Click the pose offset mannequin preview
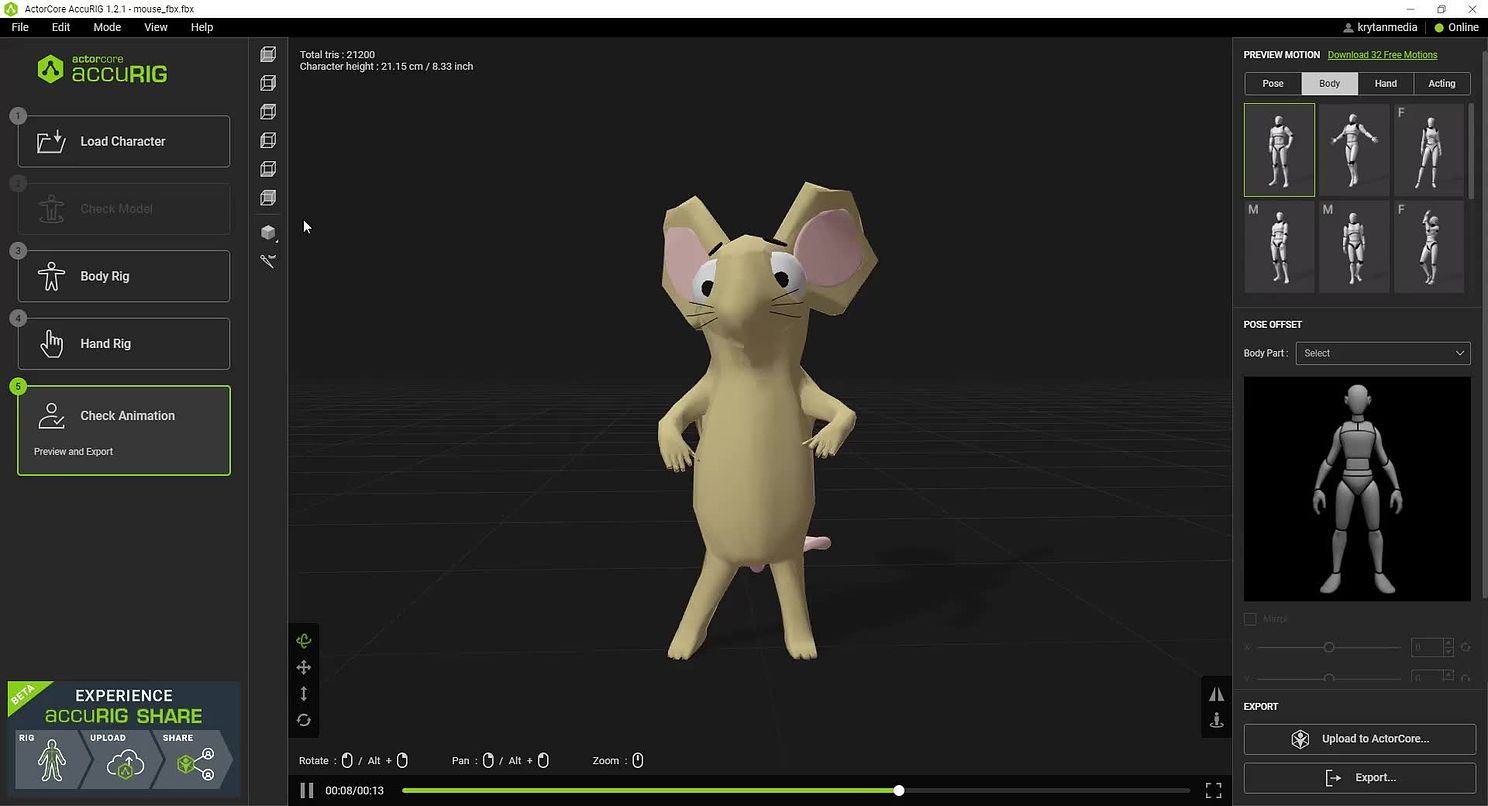This screenshot has height=806, width=1488. pos(1357,489)
